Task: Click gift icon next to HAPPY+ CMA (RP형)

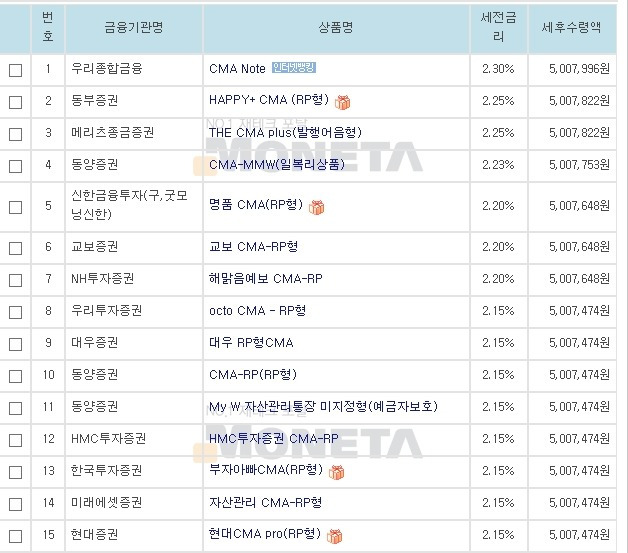Action: pyautogui.click(x=342, y=103)
